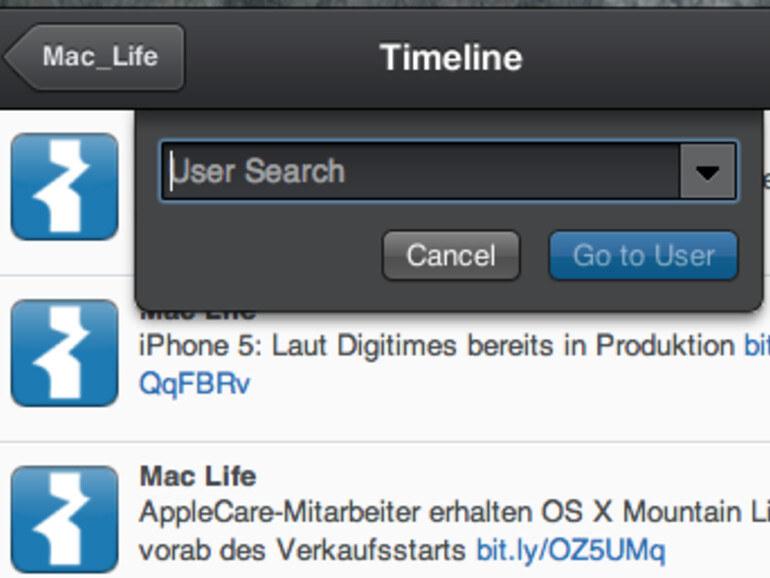The height and width of the screenshot is (578, 770).
Task: Follow the blue QqFBRv link text
Action: [x=195, y=384]
